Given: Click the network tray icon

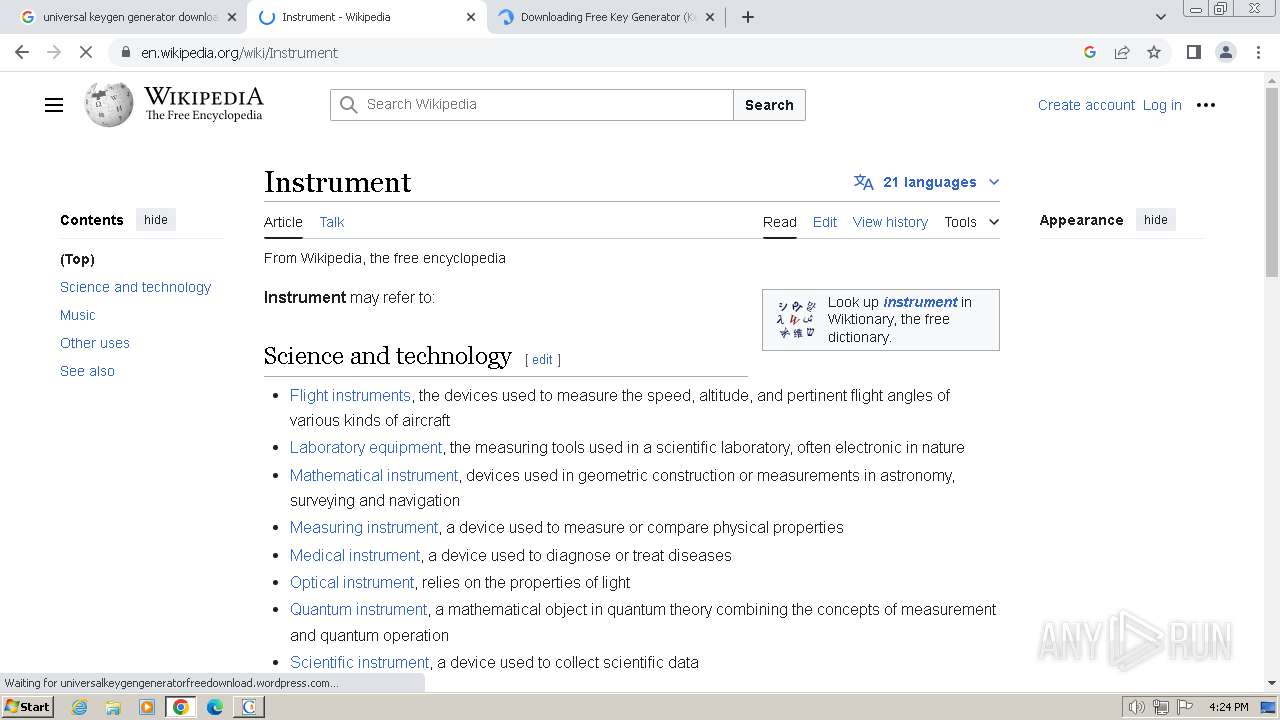Looking at the screenshot, I should click(x=1161, y=707).
